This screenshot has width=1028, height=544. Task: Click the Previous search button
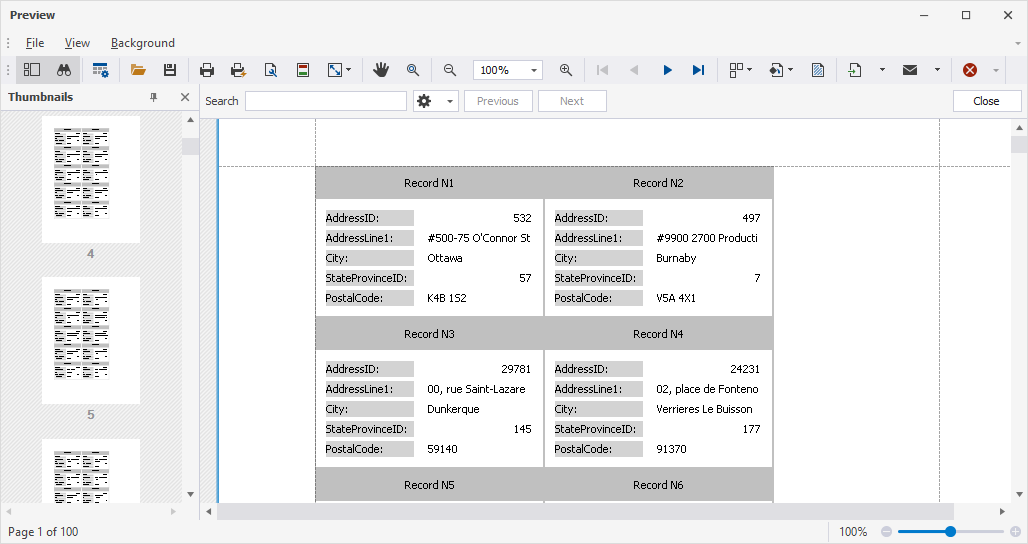(x=498, y=101)
